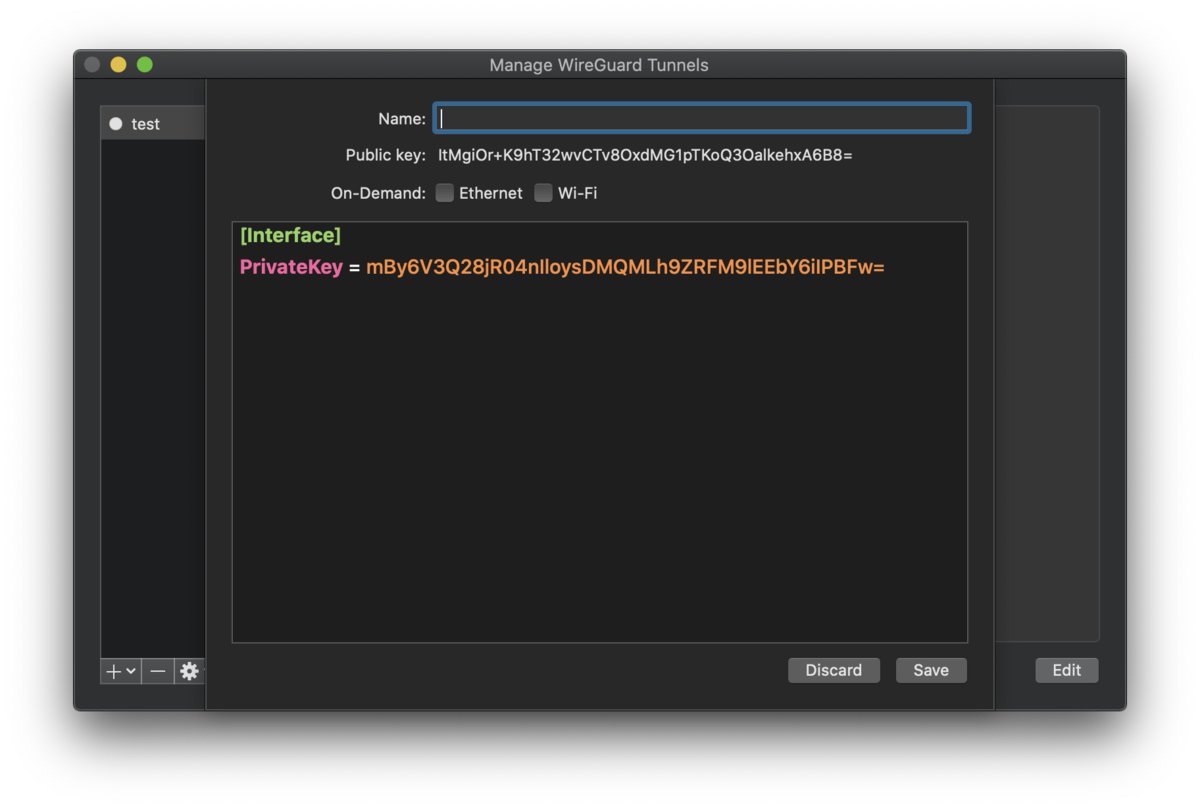Click the orange private key value
Screen dimensions: 1200x808
click(x=626, y=267)
